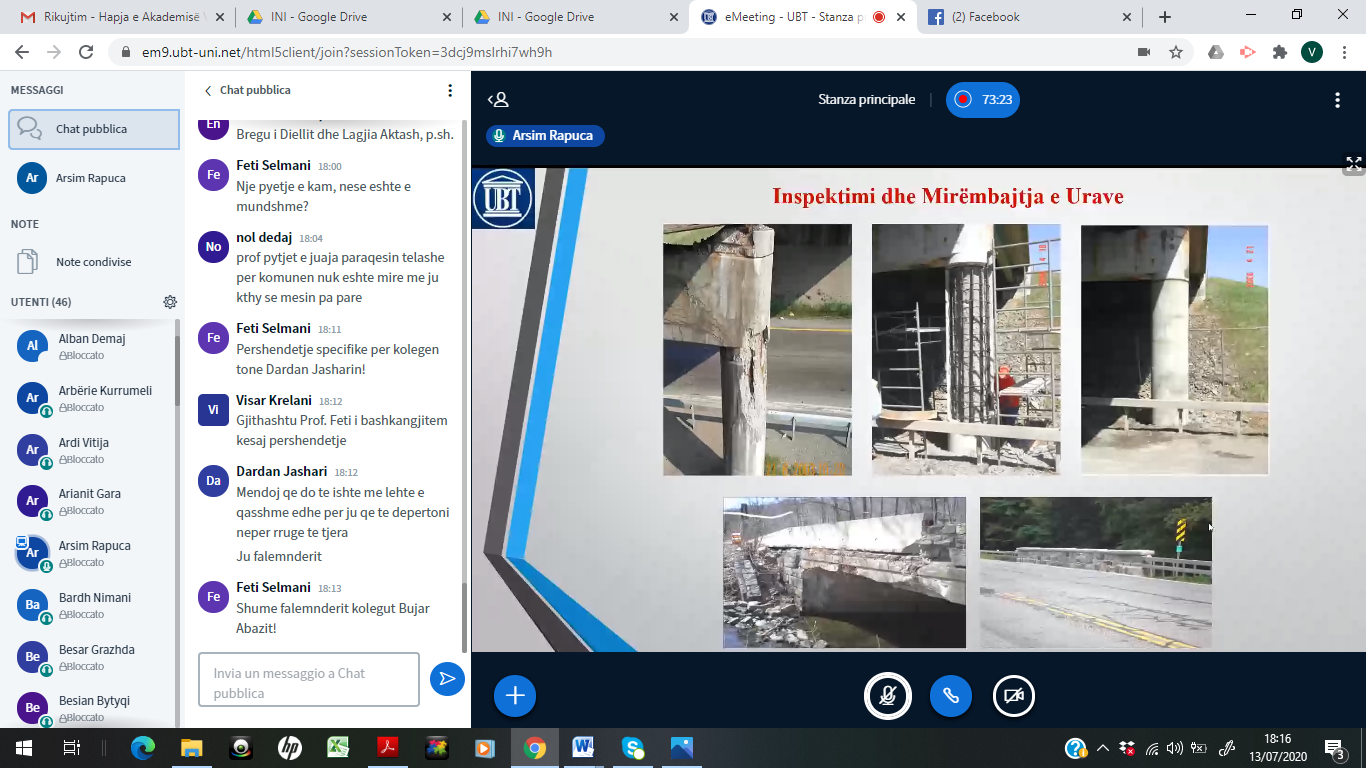1366x768 pixels.
Task: Open the Note condivise shared notes
Action: (x=93, y=262)
